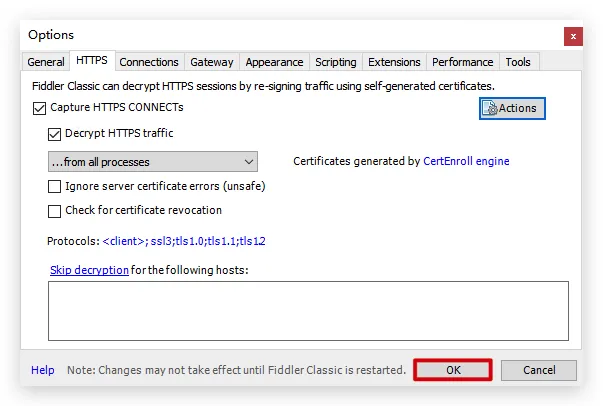Screen dimensions: 603x406
Task: Click inside the hosts list text box
Action: coord(308,310)
